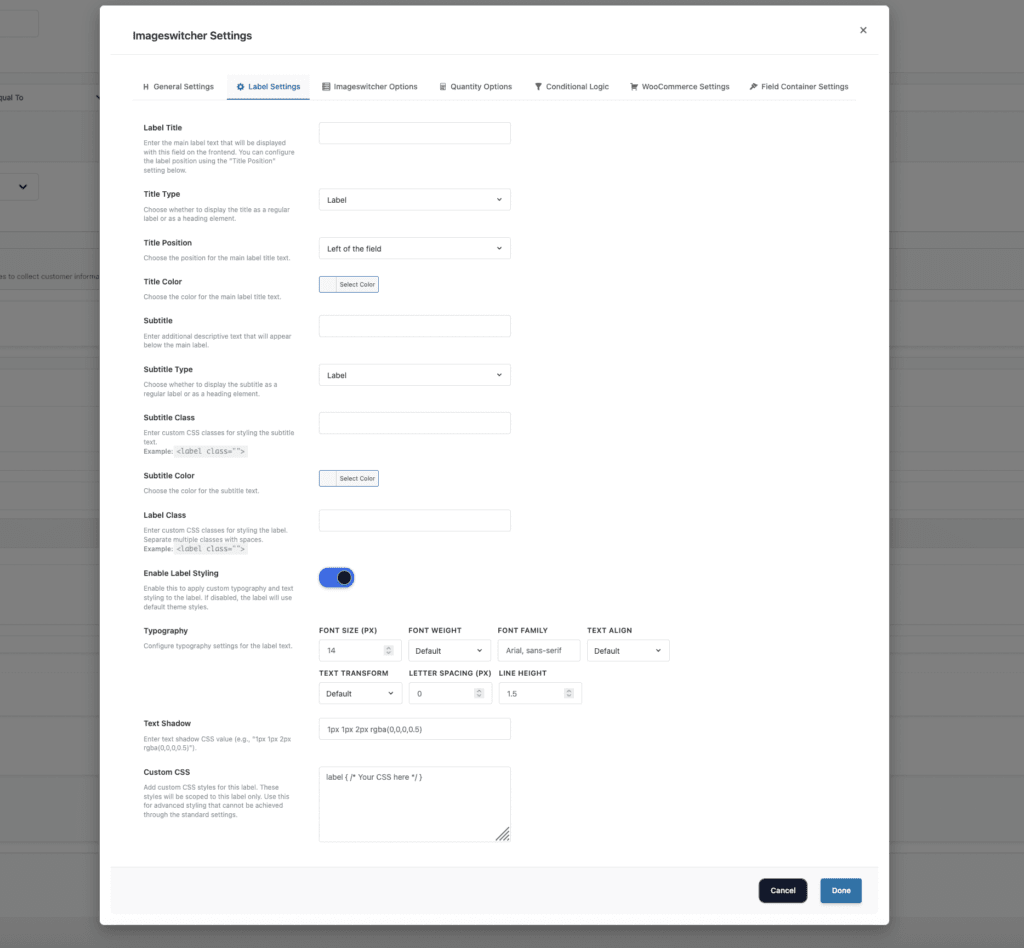This screenshot has height=948, width=1024.
Task: Click the Done button
Action: [x=841, y=891]
